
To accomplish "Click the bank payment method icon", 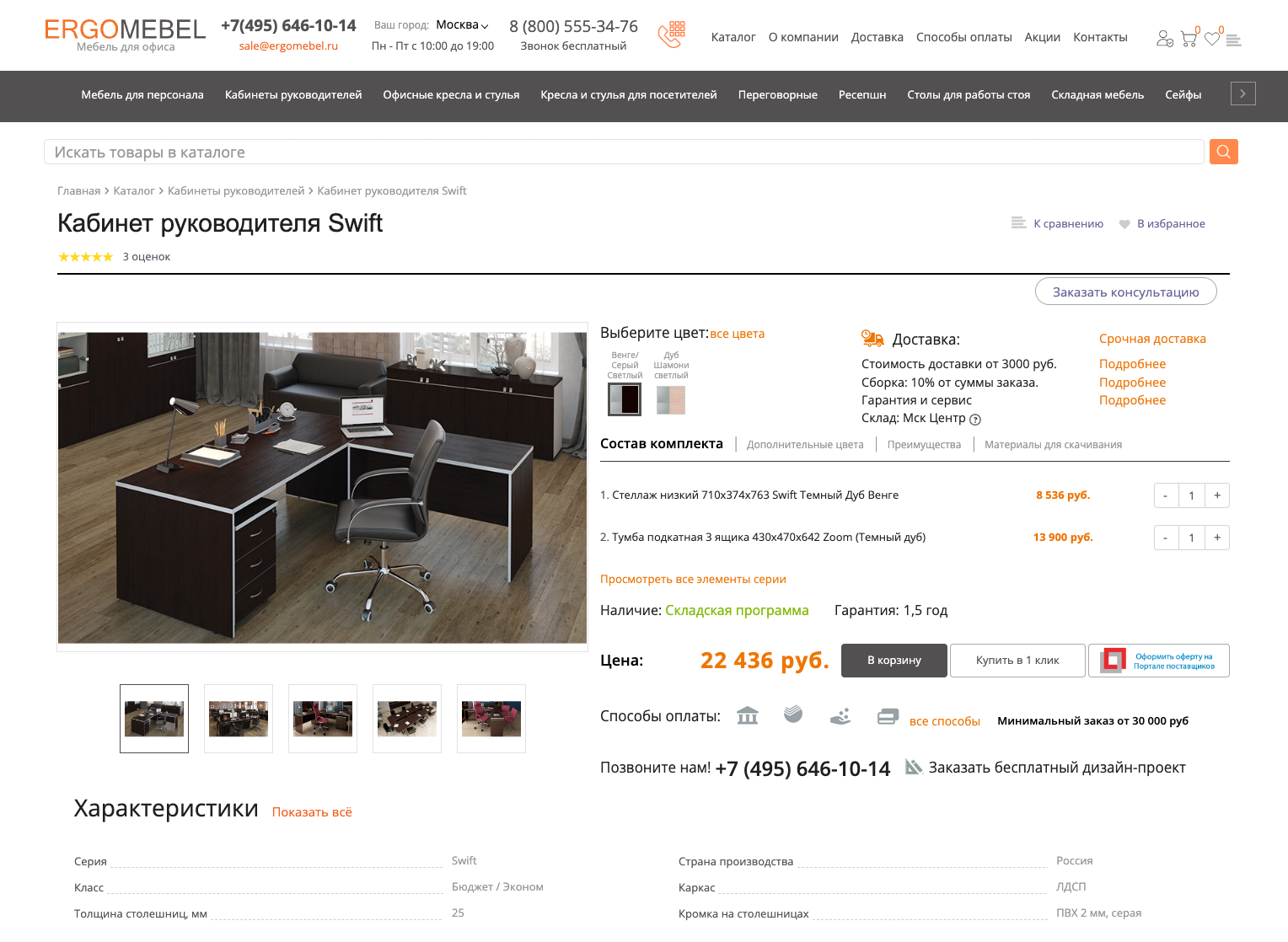I will (x=748, y=716).
